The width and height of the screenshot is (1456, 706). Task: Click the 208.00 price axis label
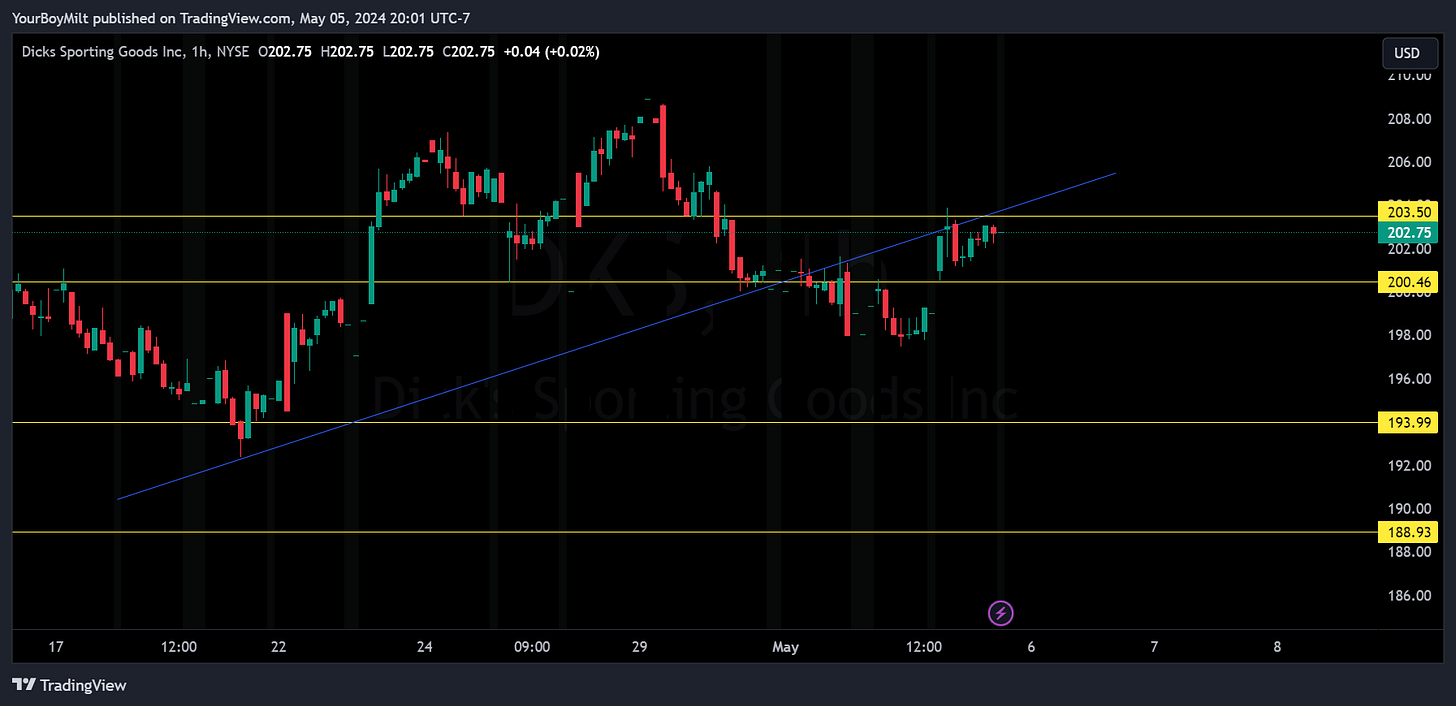(x=1409, y=119)
